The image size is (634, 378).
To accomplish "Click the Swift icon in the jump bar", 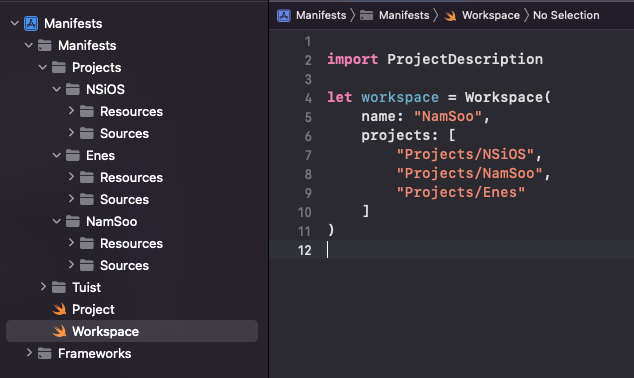I will tap(450, 16).
